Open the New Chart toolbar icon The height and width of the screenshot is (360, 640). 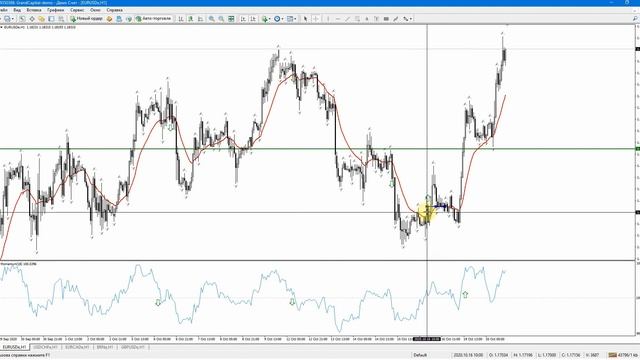[7, 19]
